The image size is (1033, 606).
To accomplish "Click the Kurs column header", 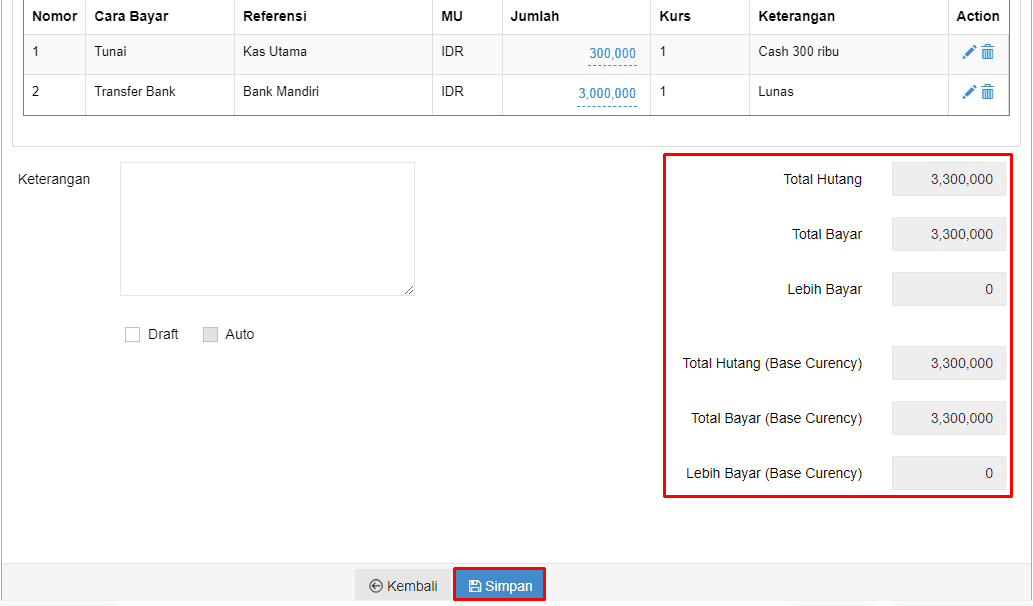I will [700, 16].
